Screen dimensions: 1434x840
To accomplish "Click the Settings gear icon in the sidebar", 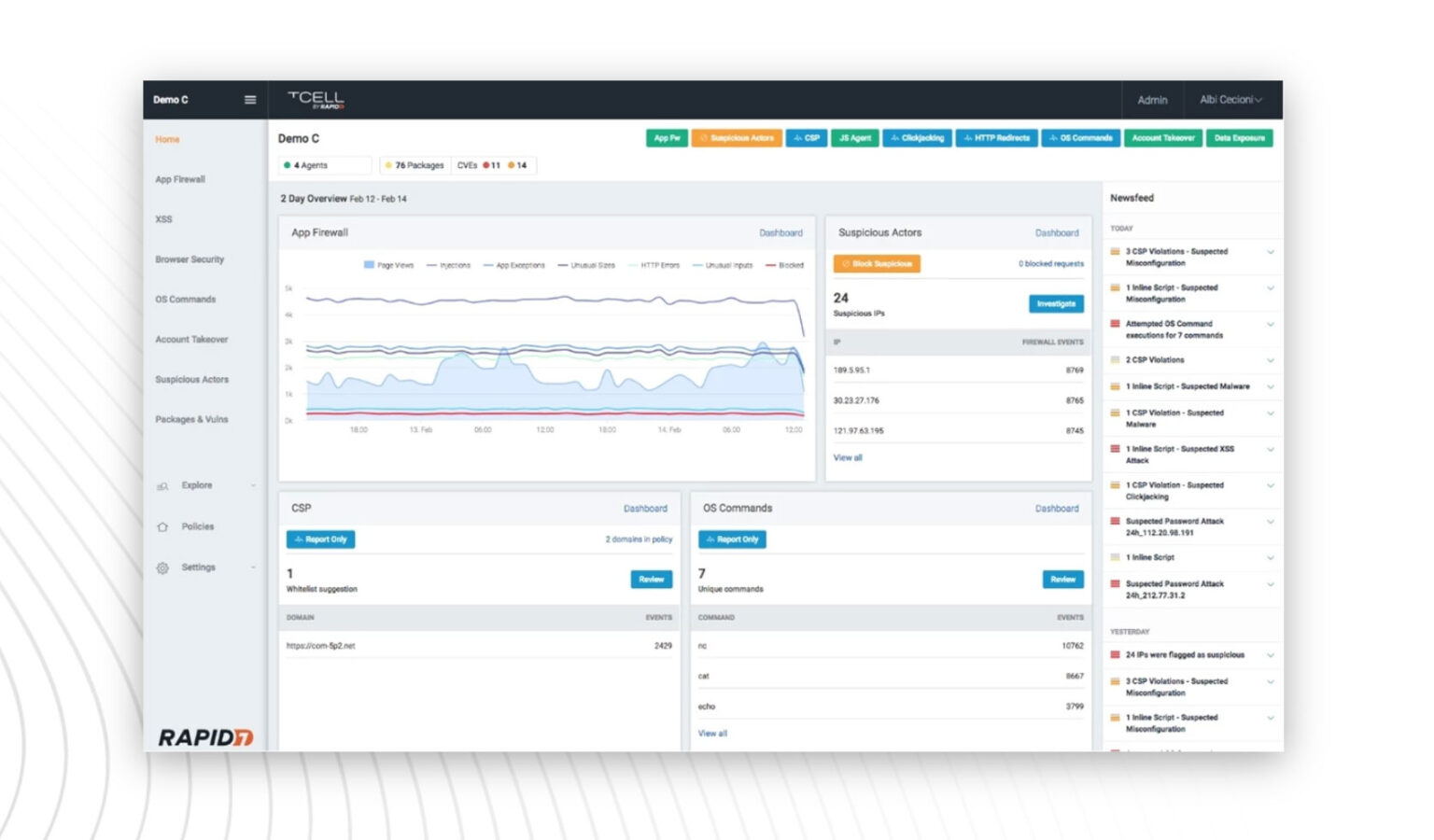I will coord(162,567).
